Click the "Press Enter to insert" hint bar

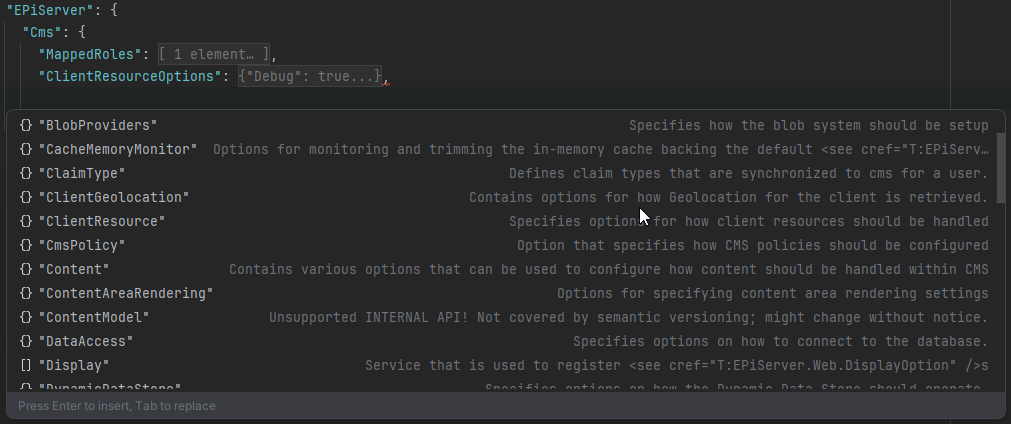(x=117, y=406)
